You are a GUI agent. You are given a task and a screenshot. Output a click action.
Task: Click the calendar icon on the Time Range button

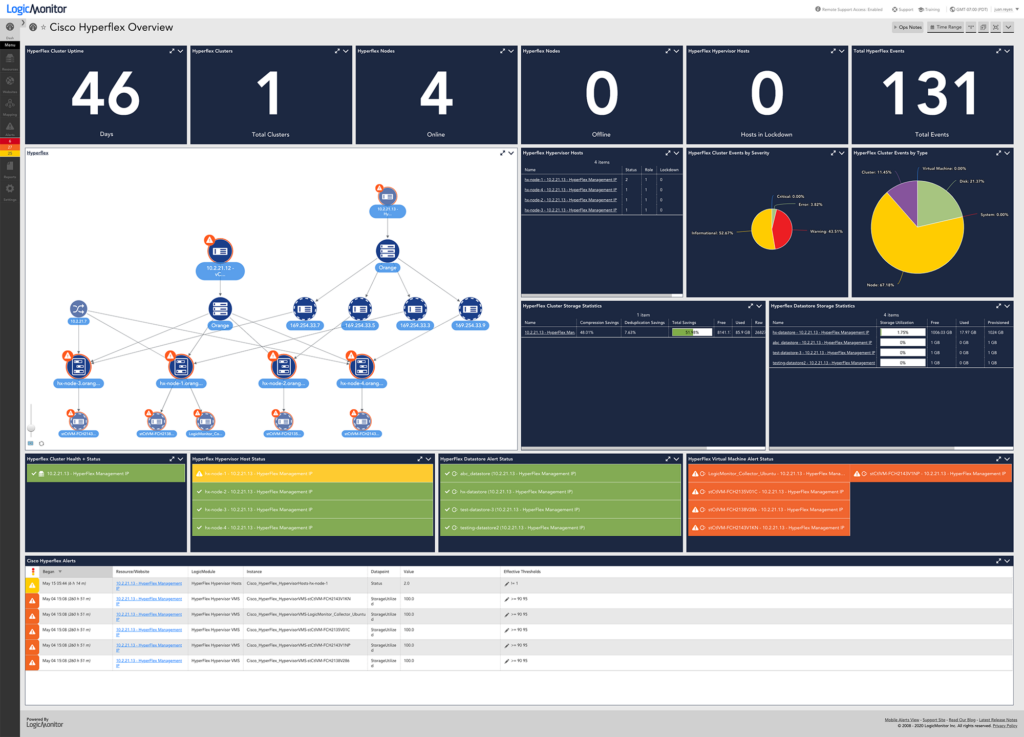coord(931,27)
